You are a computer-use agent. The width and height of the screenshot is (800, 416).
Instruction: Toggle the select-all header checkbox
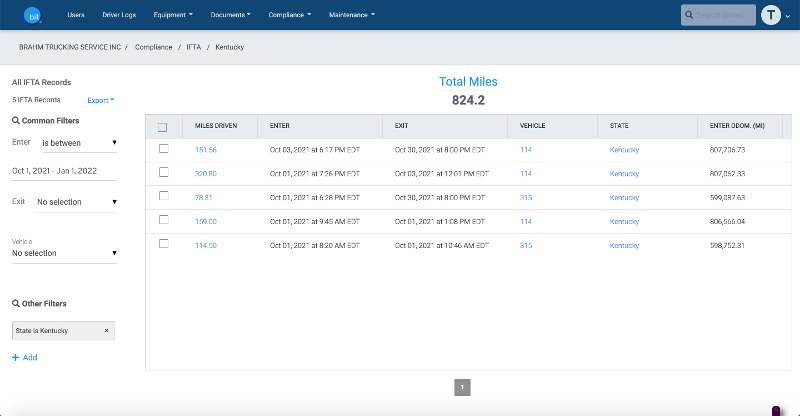(x=163, y=127)
